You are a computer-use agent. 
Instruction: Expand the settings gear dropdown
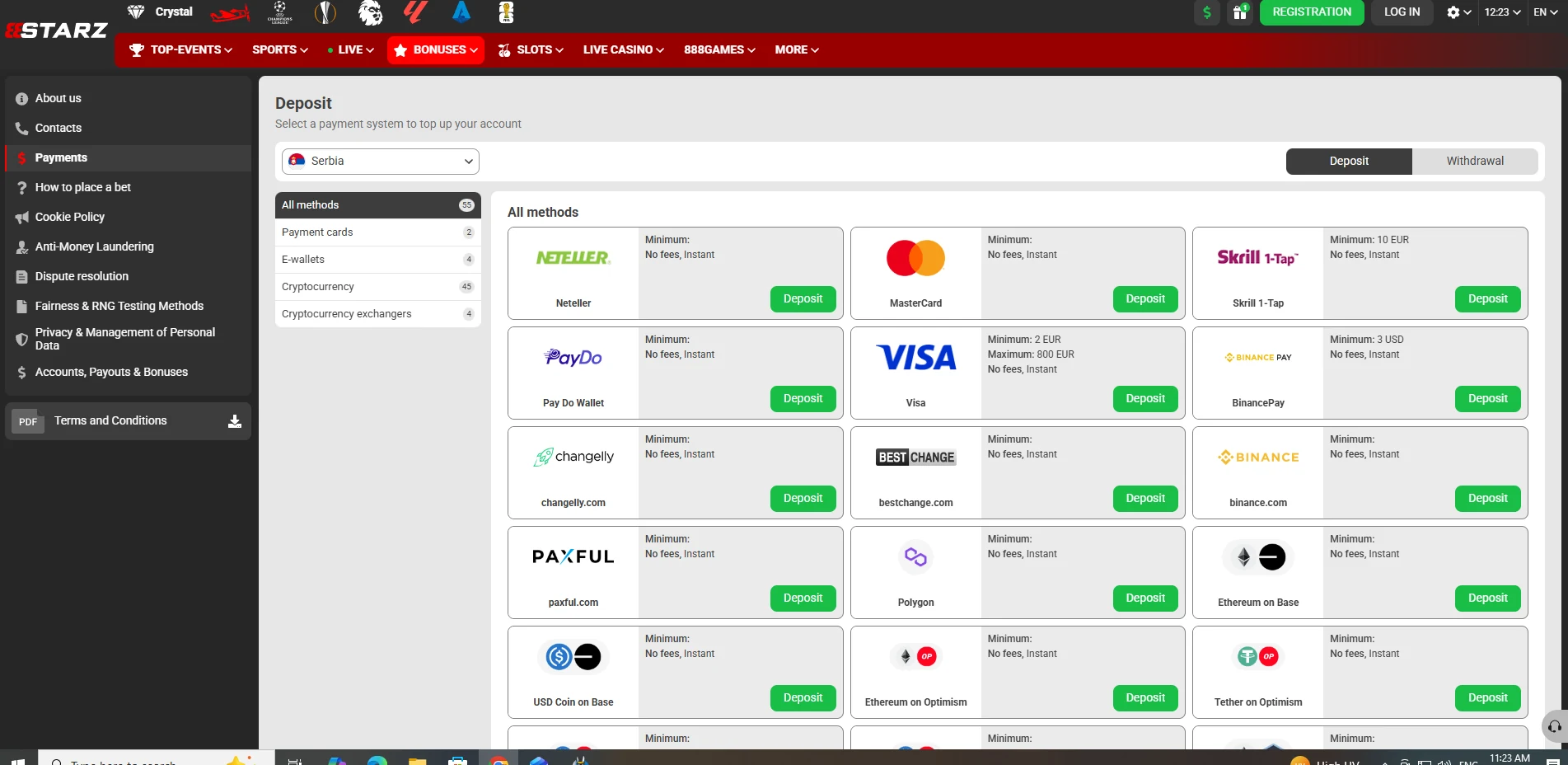(x=1458, y=12)
